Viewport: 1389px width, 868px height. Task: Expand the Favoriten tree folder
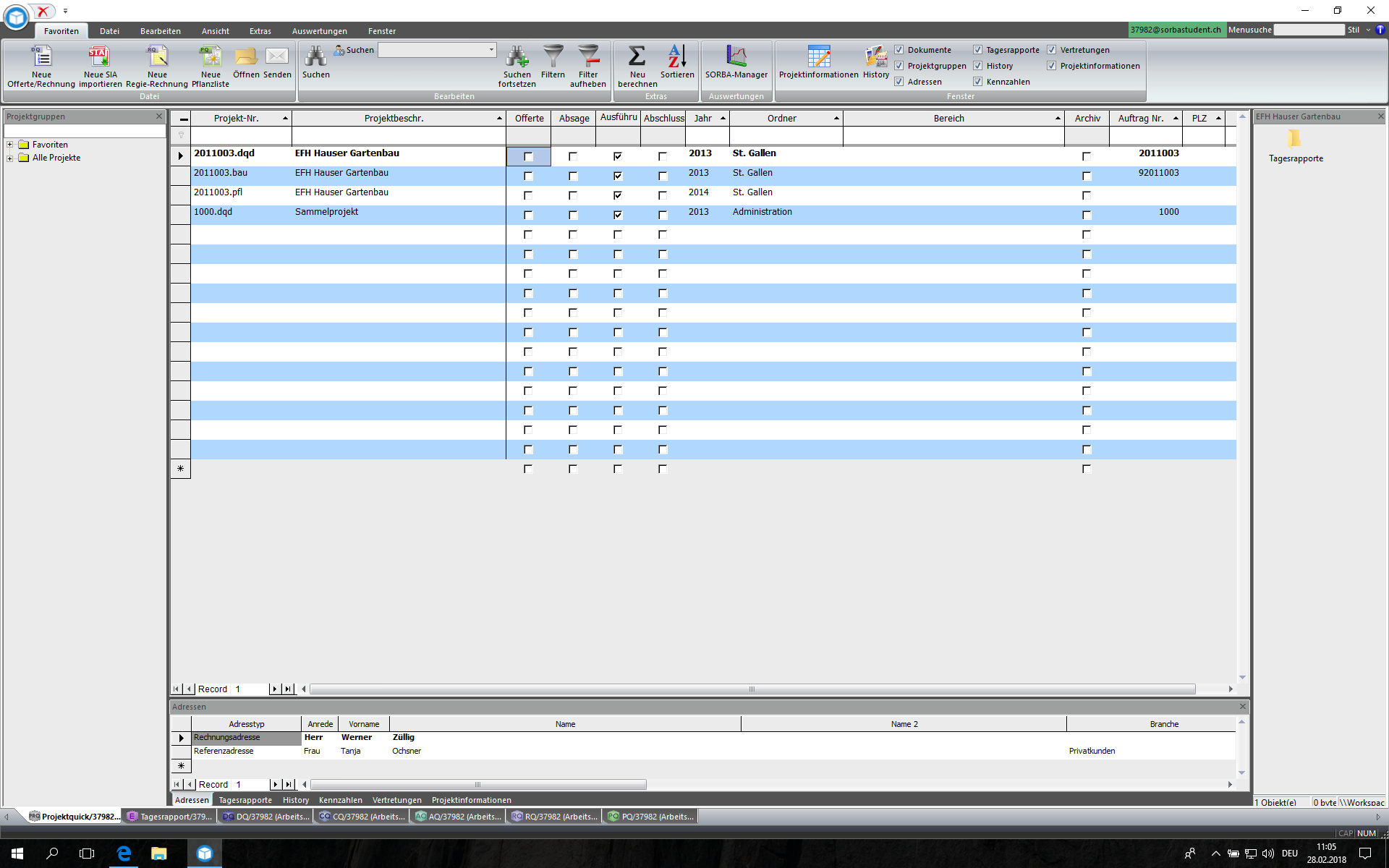pyautogui.click(x=10, y=145)
